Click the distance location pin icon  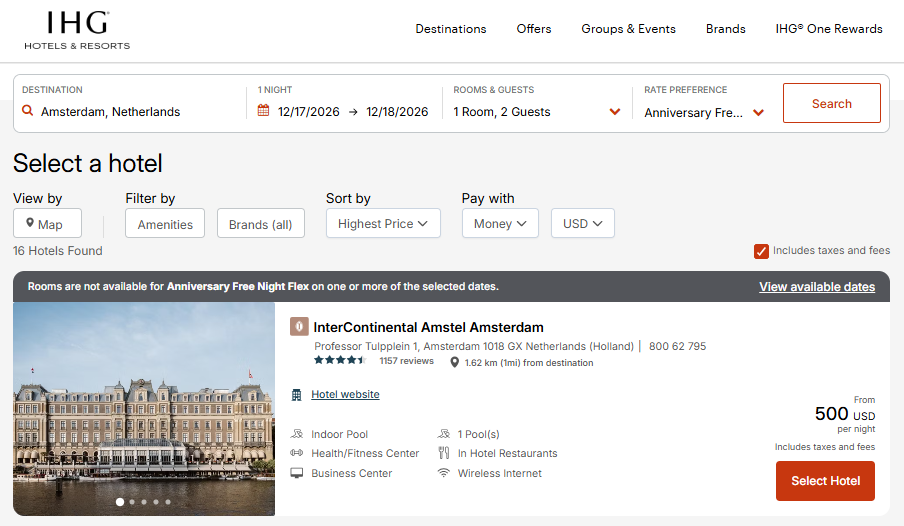(x=455, y=362)
